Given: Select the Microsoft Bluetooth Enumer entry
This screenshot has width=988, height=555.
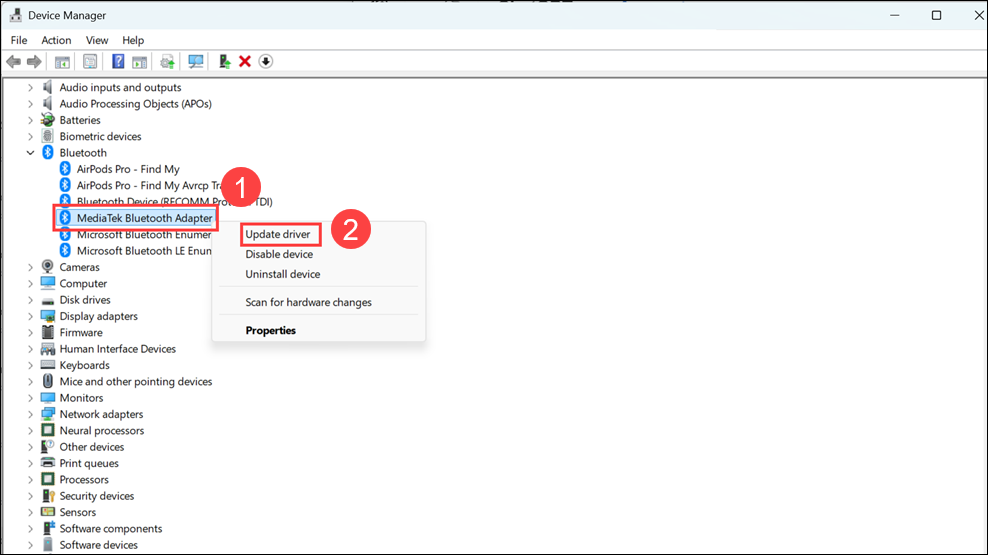Looking at the screenshot, I should tap(144, 234).
